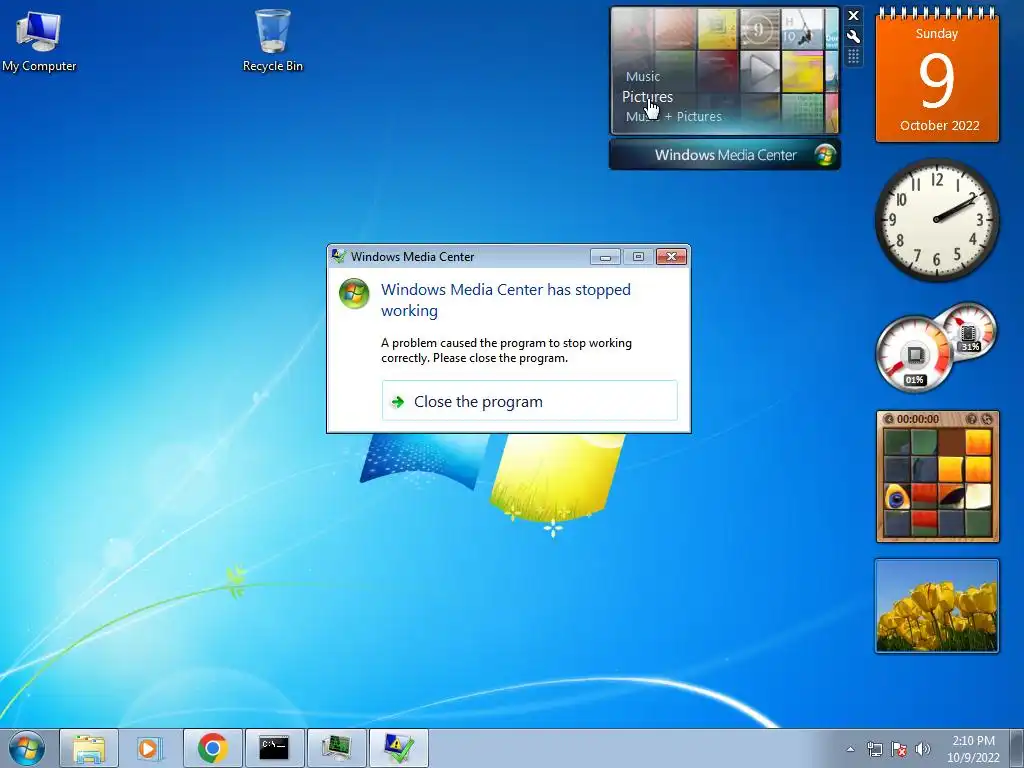Launch Windows Media Center from gadget bar

(725, 155)
